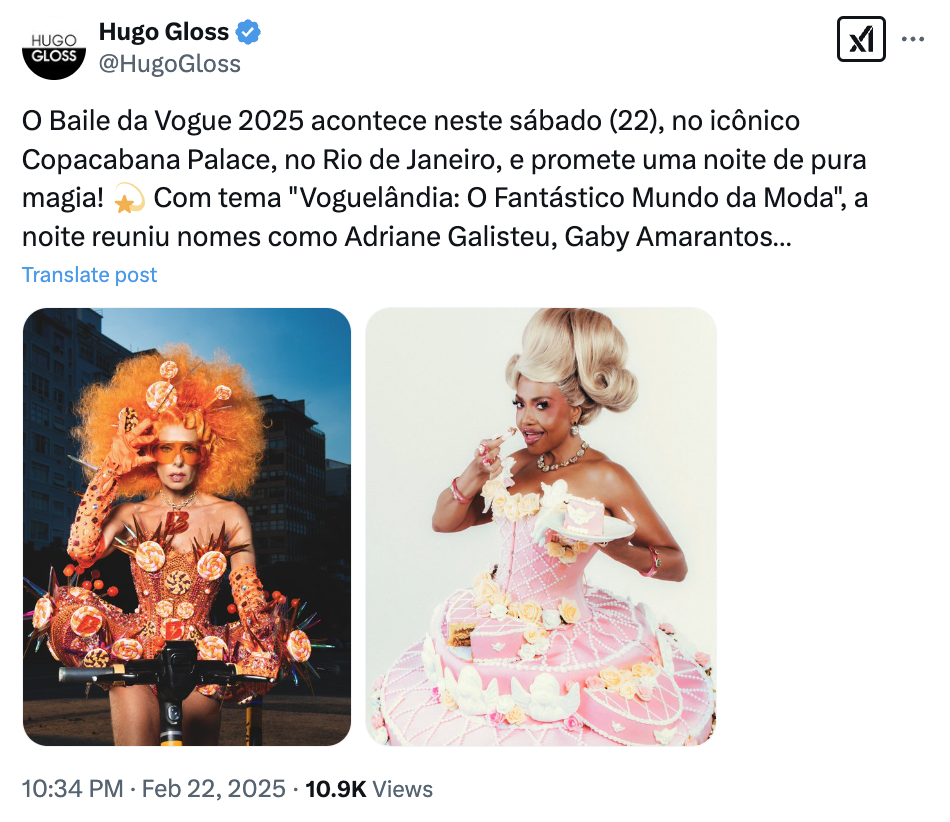
Task: Open the orange-haired candy costume photo
Action: click(187, 526)
